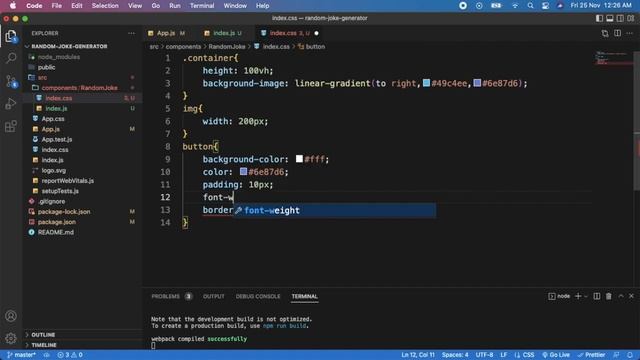The image size is (640, 360).
Task: Maximize the terminal panel size
Action: coord(621,296)
